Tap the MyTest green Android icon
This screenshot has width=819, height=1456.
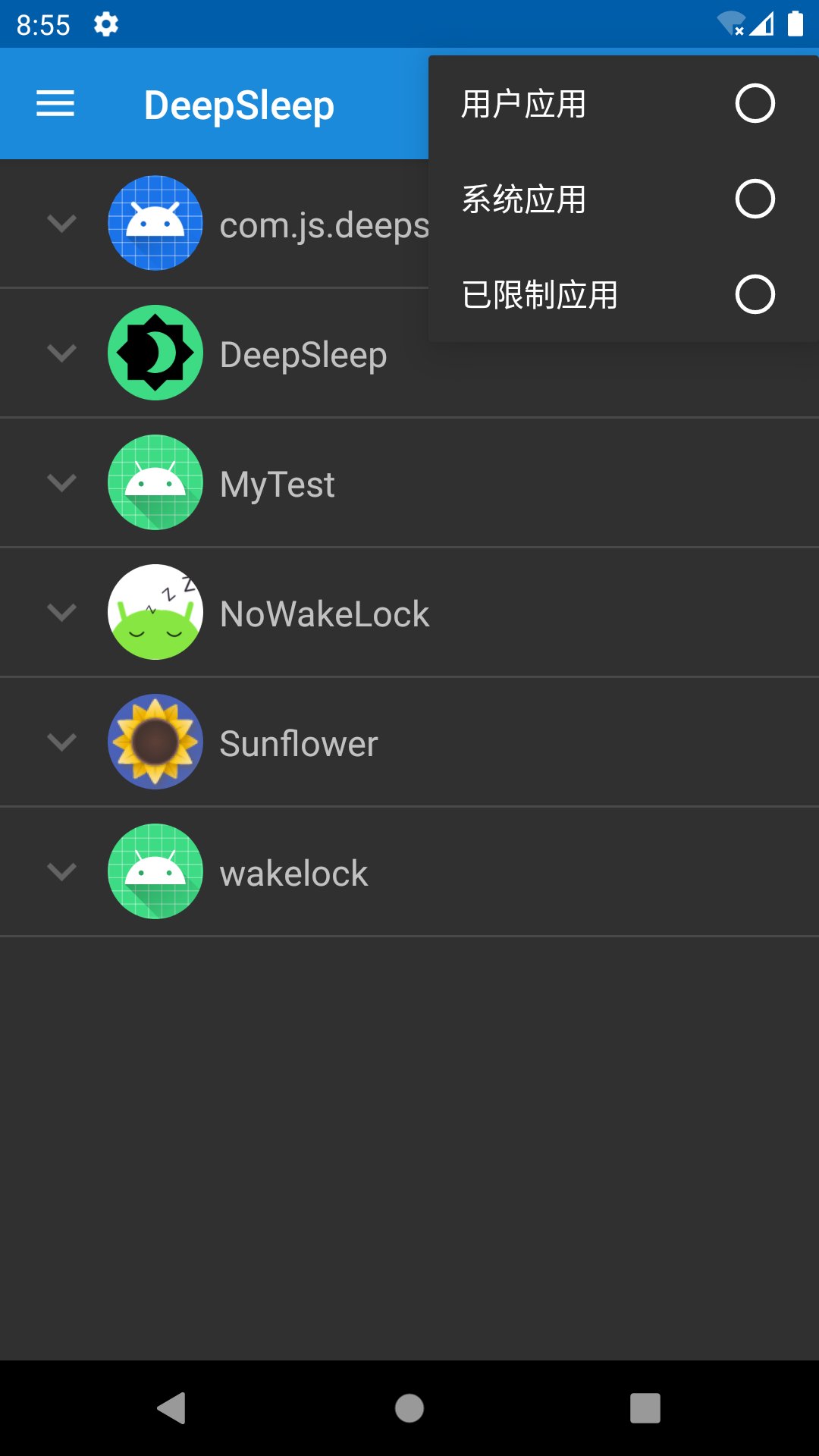pyautogui.click(x=155, y=482)
